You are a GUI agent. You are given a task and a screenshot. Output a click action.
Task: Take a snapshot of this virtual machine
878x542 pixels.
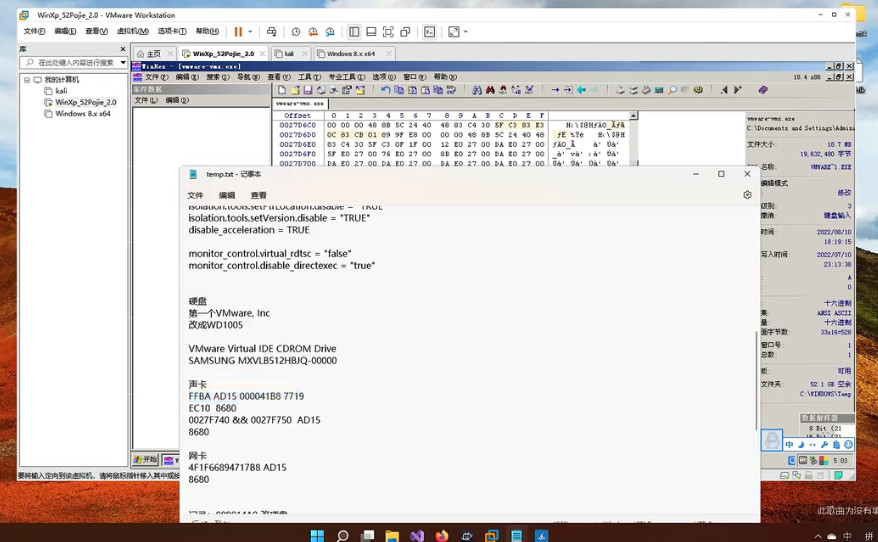click(296, 32)
